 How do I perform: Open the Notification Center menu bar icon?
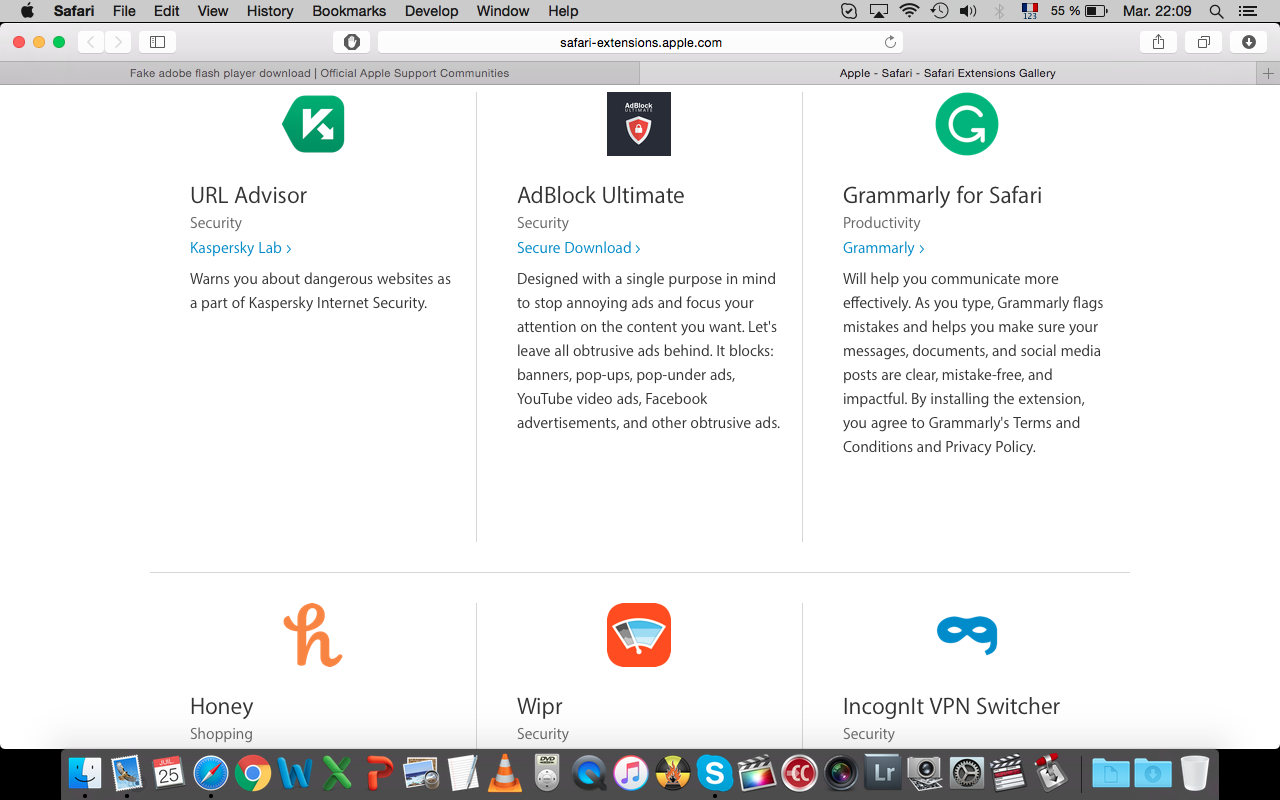point(1247,11)
